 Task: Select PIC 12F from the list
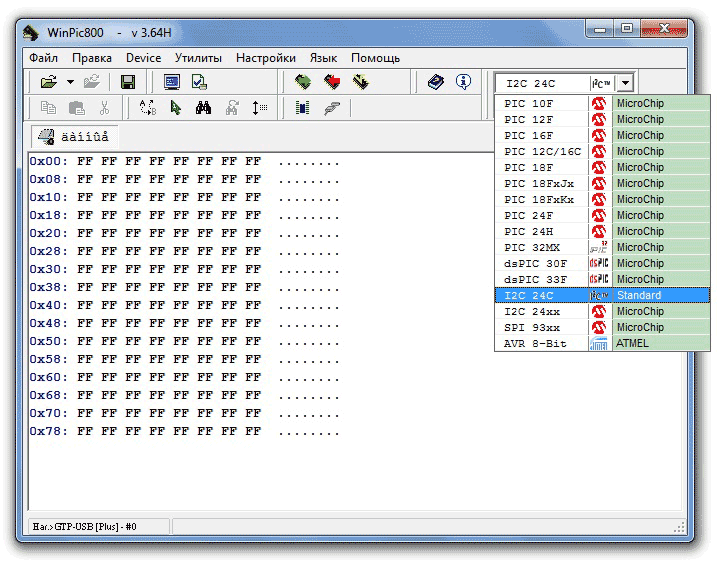point(602,119)
